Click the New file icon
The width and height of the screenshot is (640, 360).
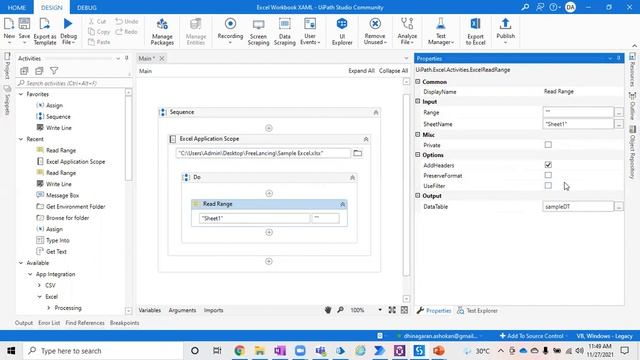point(9,24)
